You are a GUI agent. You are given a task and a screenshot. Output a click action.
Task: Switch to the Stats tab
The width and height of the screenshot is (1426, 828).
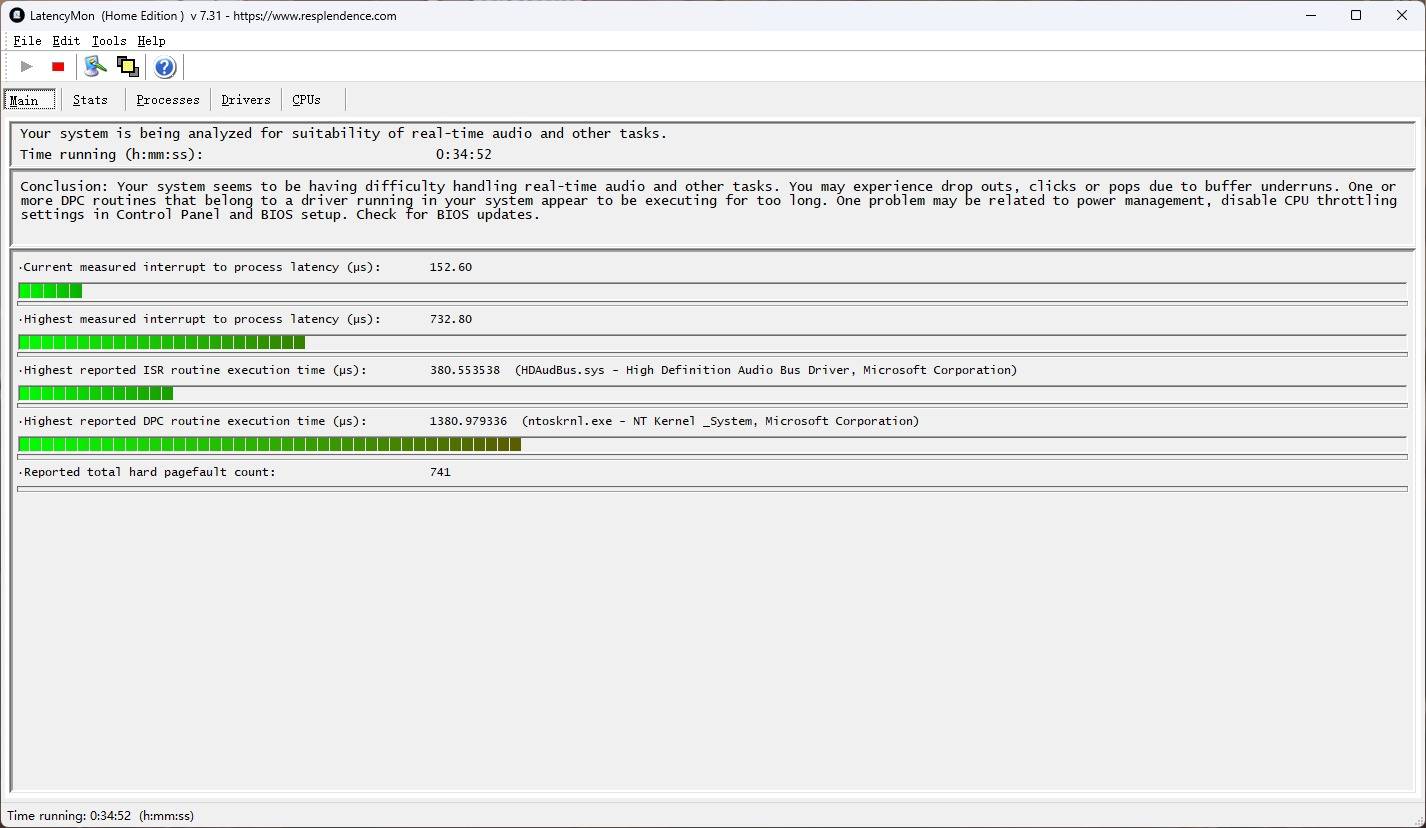[x=90, y=100]
